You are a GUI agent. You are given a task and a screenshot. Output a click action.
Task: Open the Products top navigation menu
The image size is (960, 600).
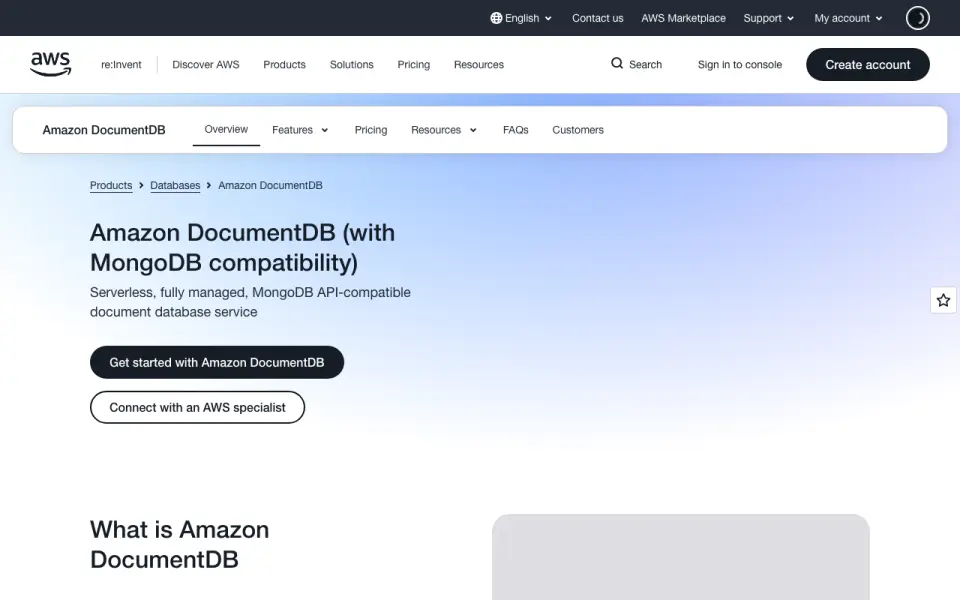tap(284, 64)
